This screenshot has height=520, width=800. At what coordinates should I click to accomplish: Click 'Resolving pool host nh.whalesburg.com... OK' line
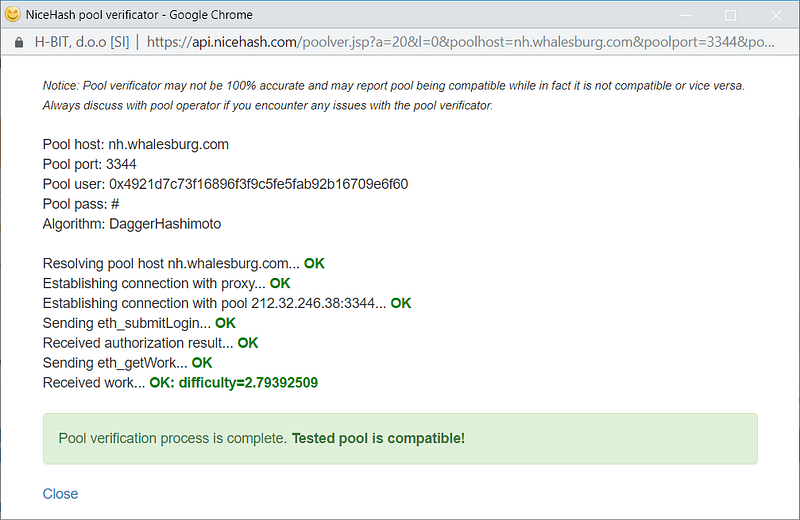(x=184, y=263)
